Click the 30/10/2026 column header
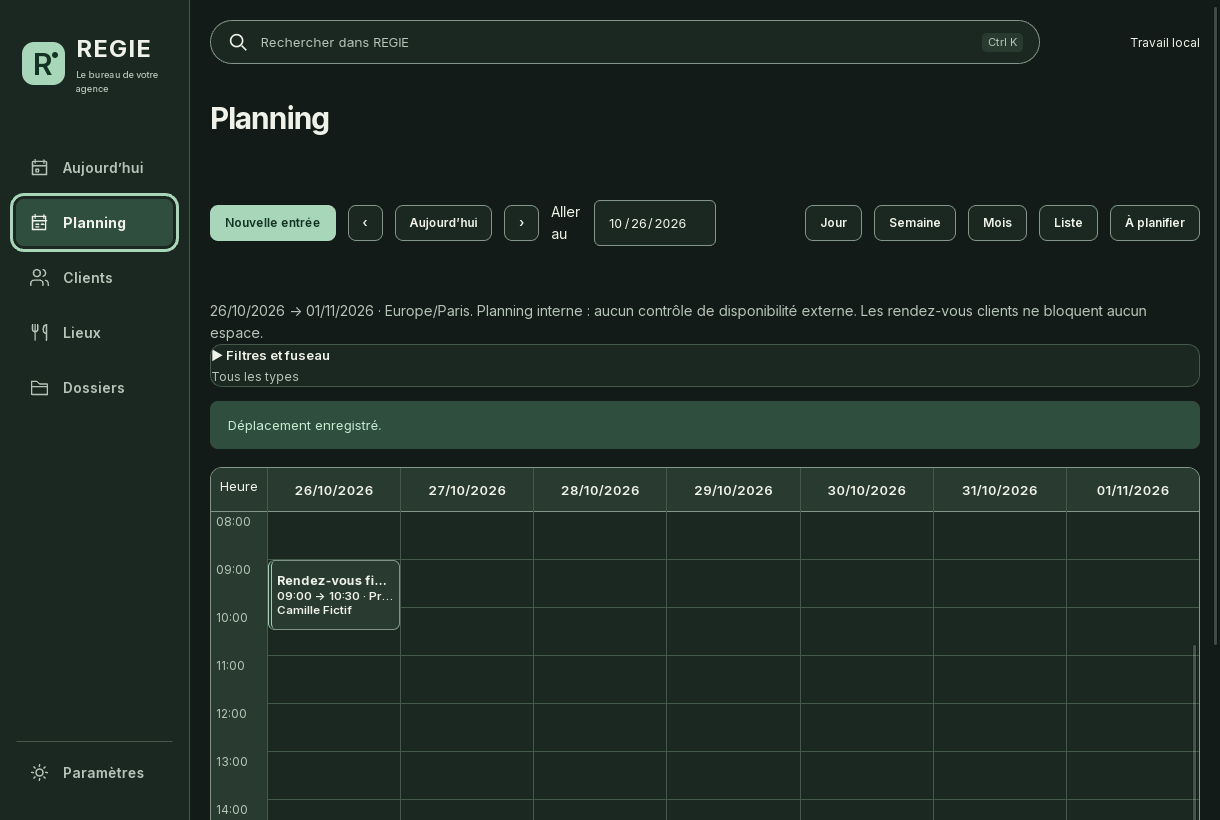1220x820 pixels. coord(867,490)
